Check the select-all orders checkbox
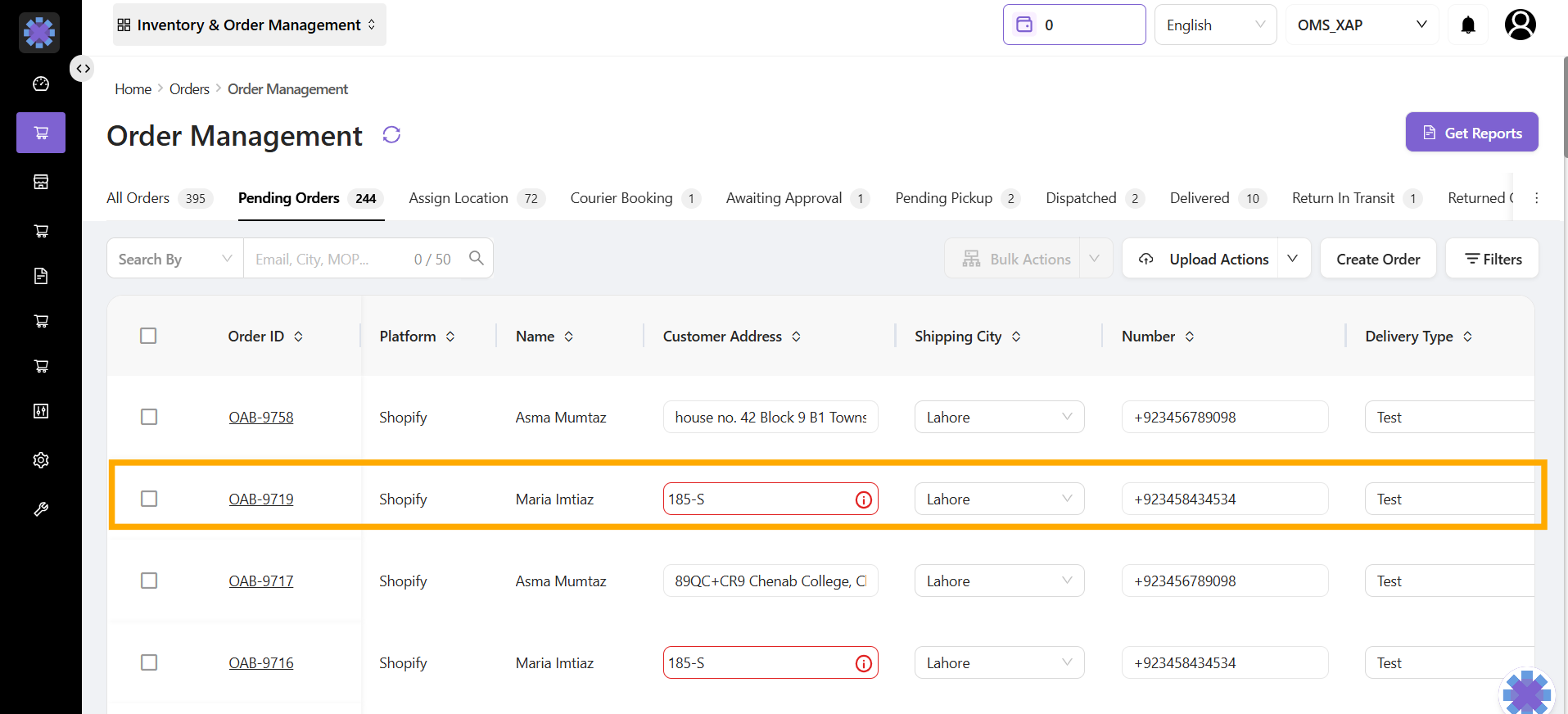The image size is (1568, 714). tap(148, 336)
